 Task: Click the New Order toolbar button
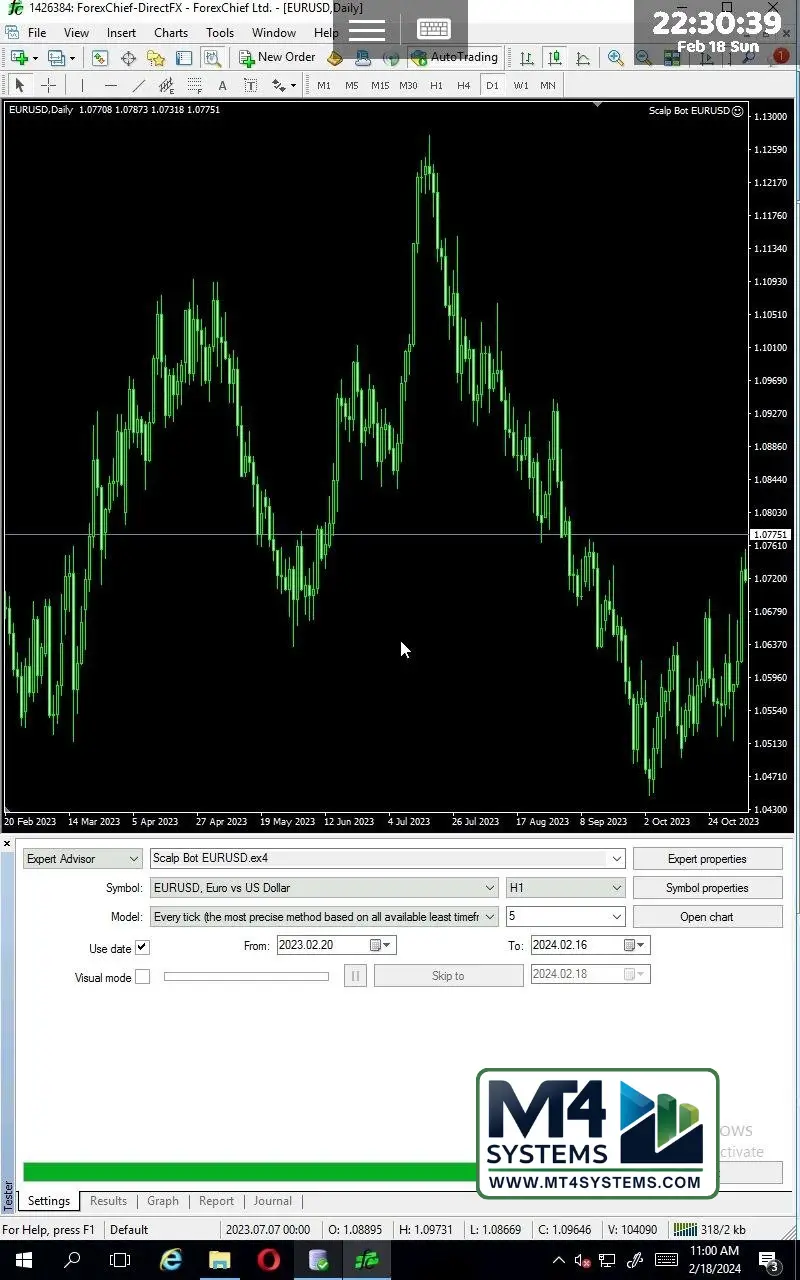[x=277, y=58]
